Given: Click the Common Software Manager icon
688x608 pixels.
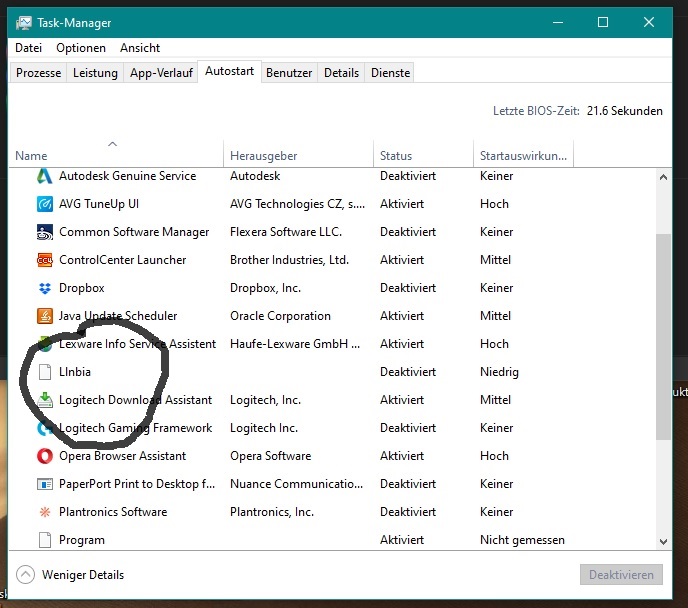Looking at the screenshot, I should point(44,232).
